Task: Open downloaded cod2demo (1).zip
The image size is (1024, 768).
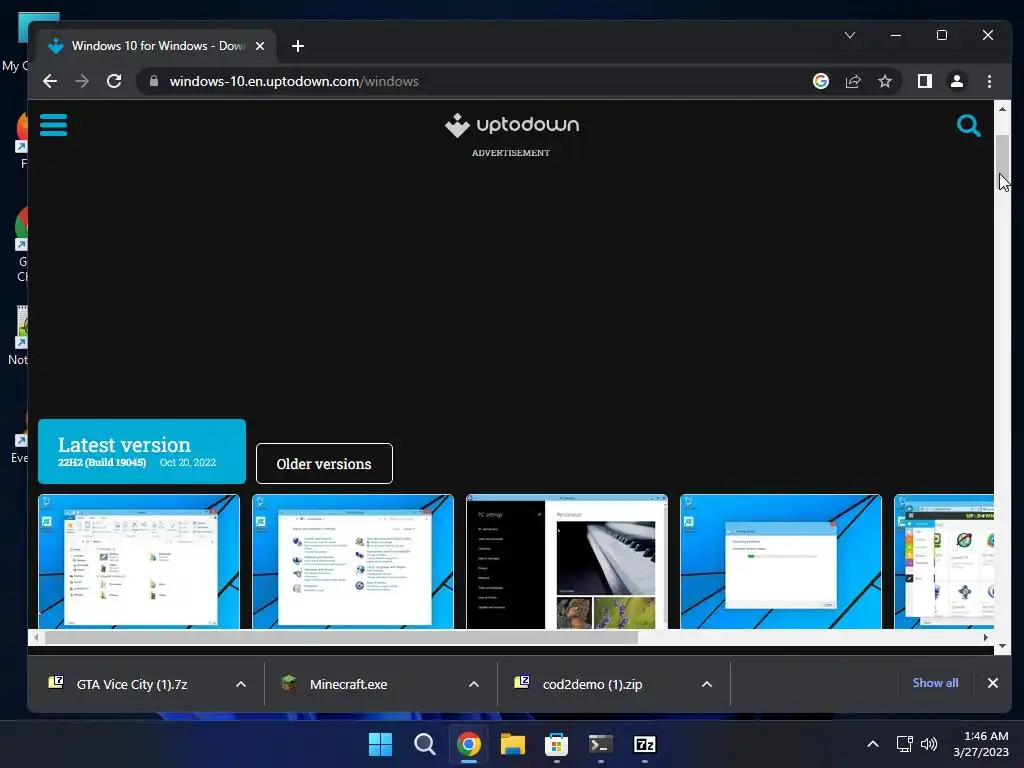Action: 592,684
